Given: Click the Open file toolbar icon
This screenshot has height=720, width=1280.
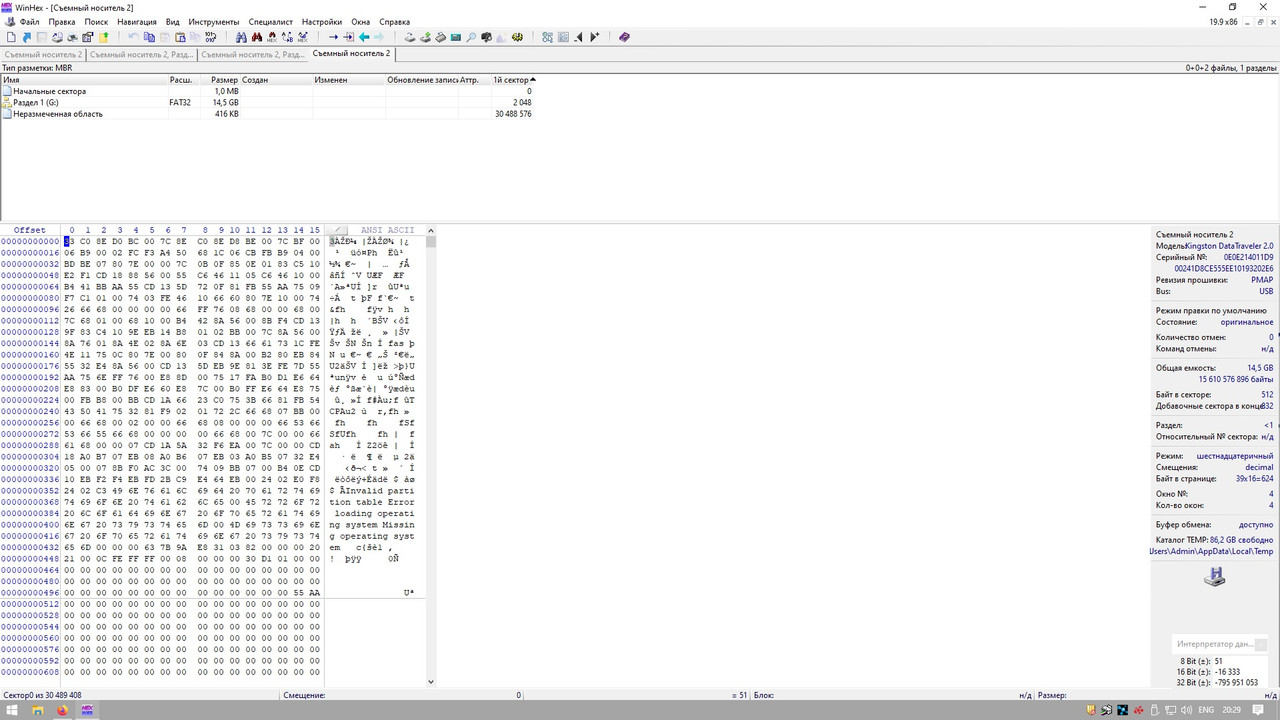Looking at the screenshot, I should coord(27,37).
